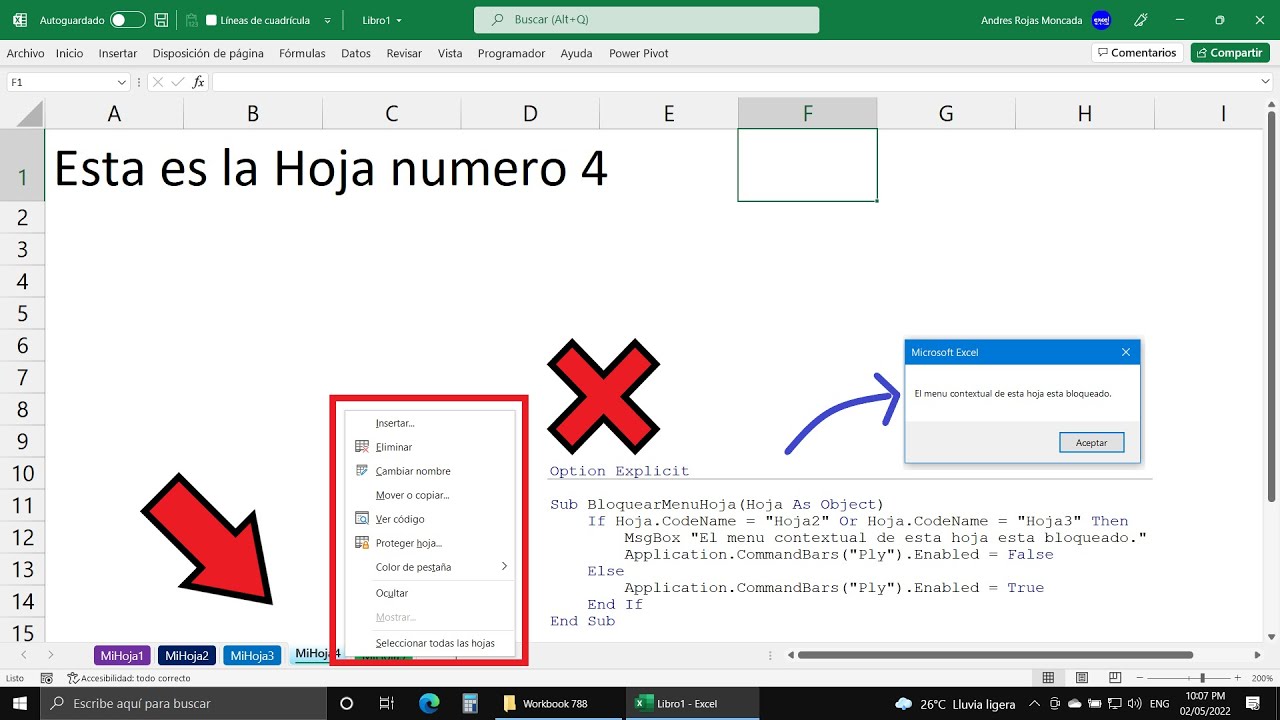This screenshot has width=1280, height=720.
Task: Open the Ayuda ribbon tab
Action: (x=576, y=53)
